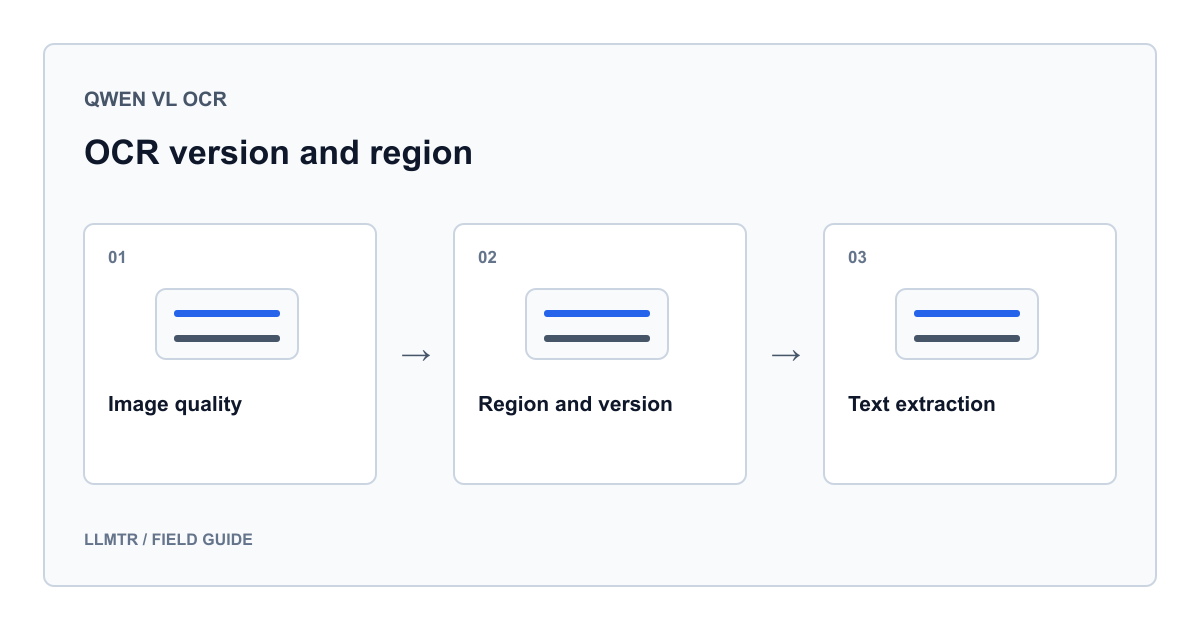Image resolution: width=1200 pixels, height=630 pixels.
Task: Click the Text extraction card icon
Action: [967, 324]
